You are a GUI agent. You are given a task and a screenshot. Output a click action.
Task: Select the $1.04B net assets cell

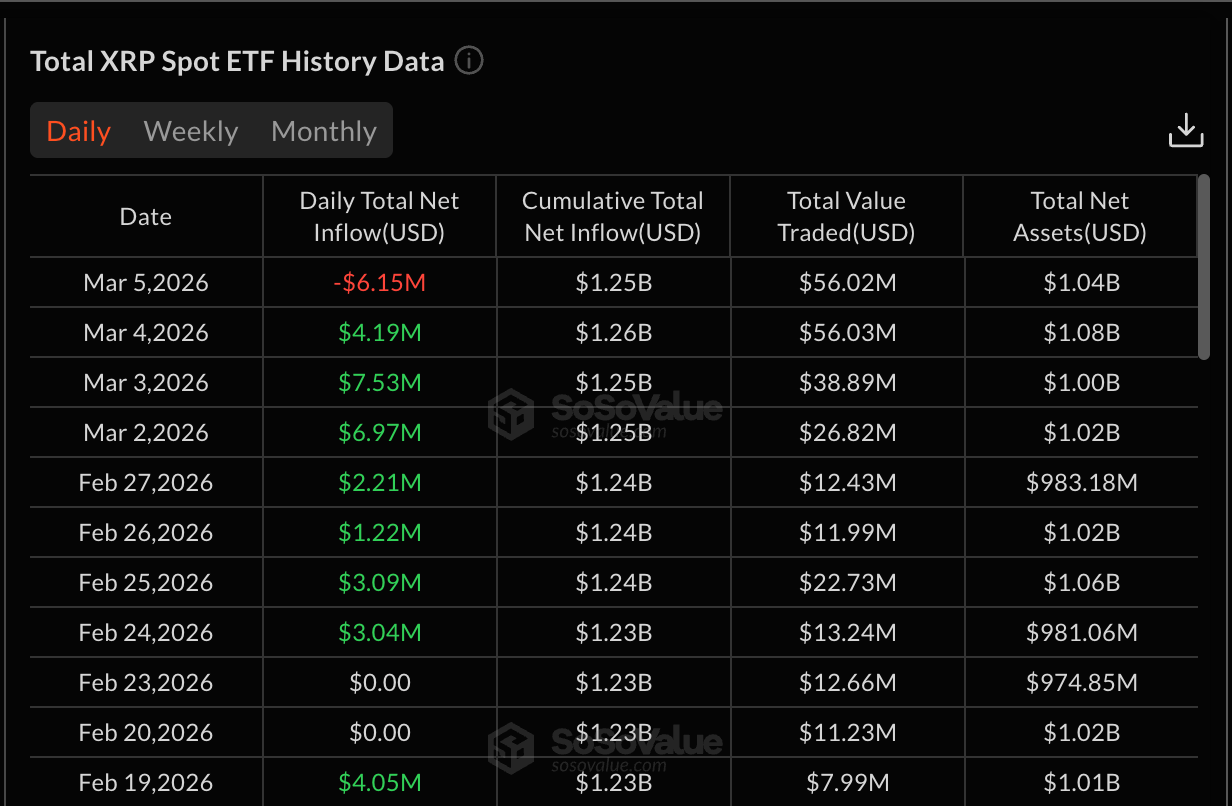[1080, 283]
